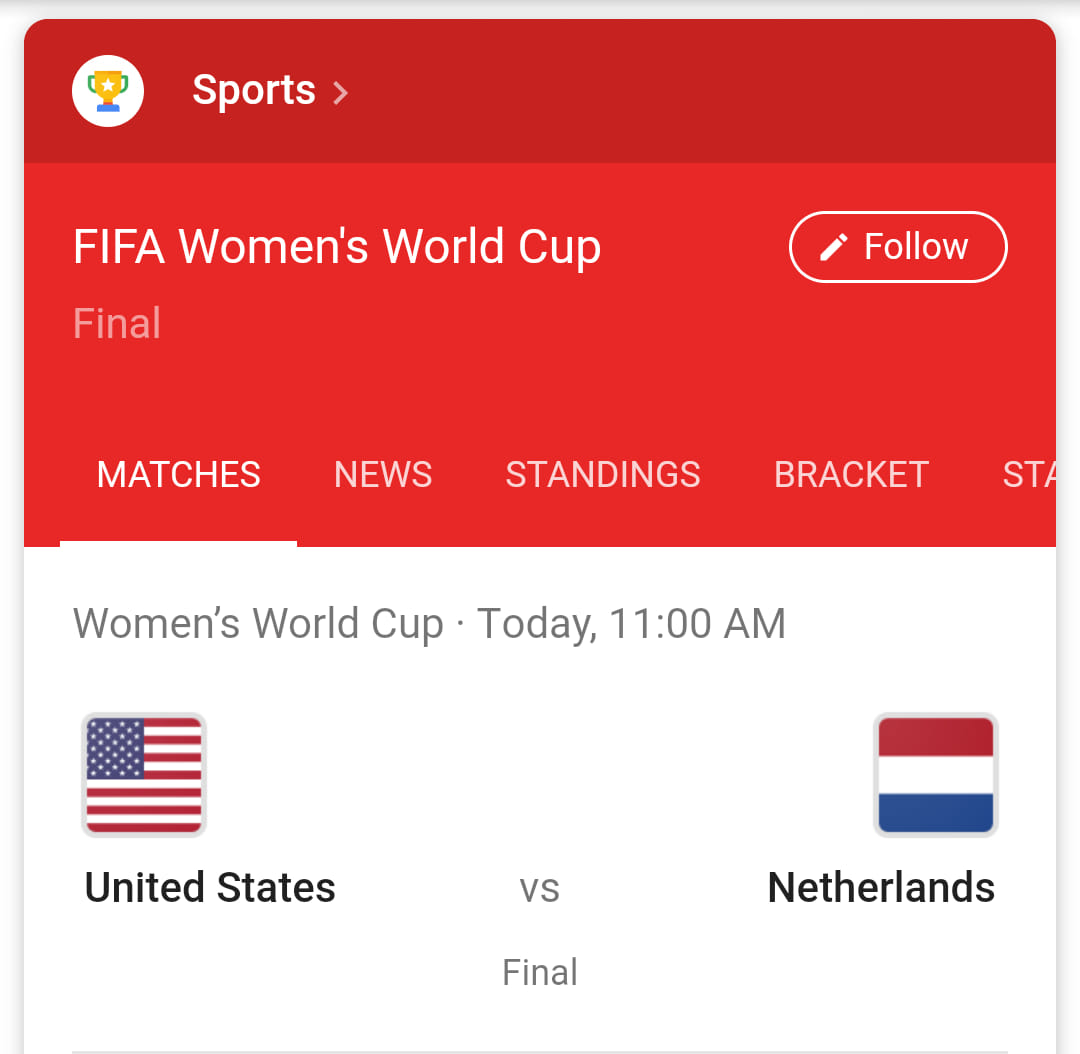The width and height of the screenshot is (1080, 1054).
Task: Select the United States team name
Action: point(210,887)
